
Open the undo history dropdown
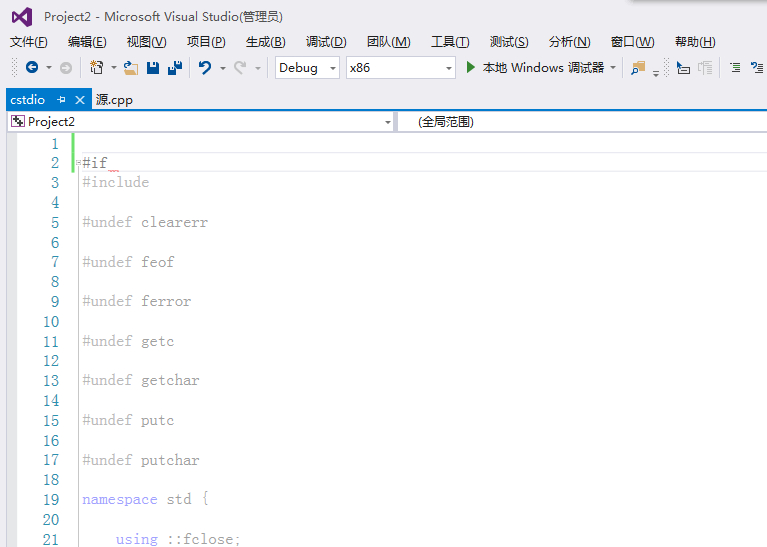click(223, 68)
